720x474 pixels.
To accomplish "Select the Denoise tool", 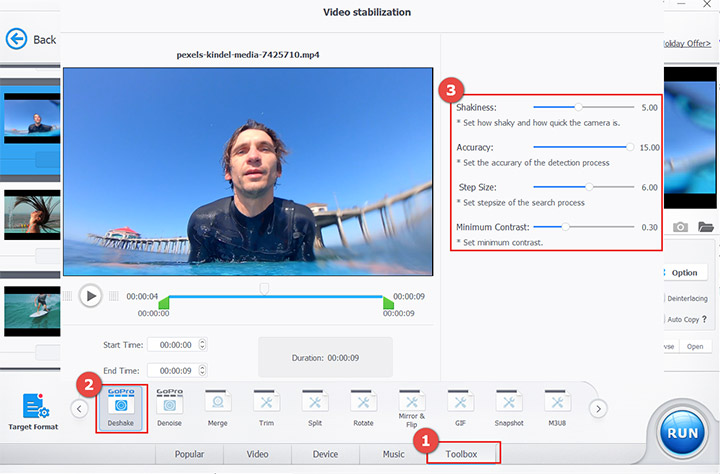I will [x=169, y=408].
